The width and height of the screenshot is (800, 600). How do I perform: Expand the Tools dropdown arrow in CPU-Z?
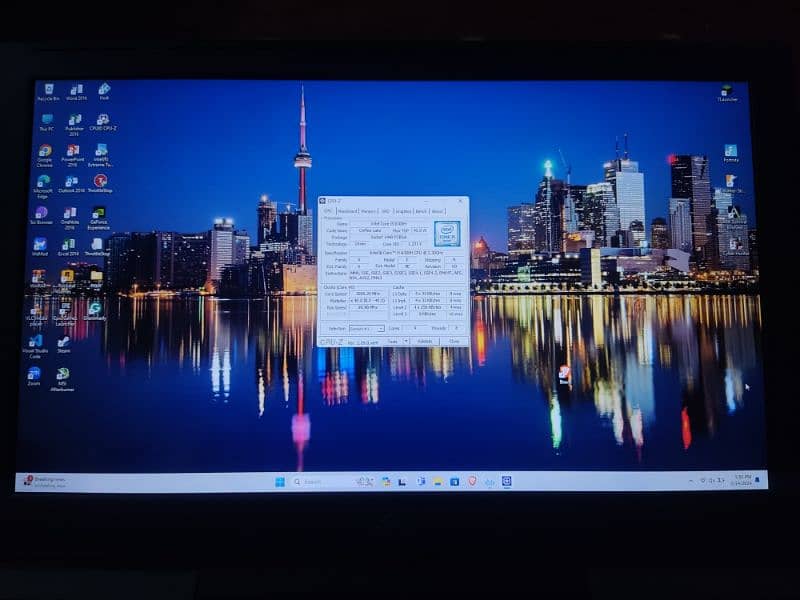405,341
